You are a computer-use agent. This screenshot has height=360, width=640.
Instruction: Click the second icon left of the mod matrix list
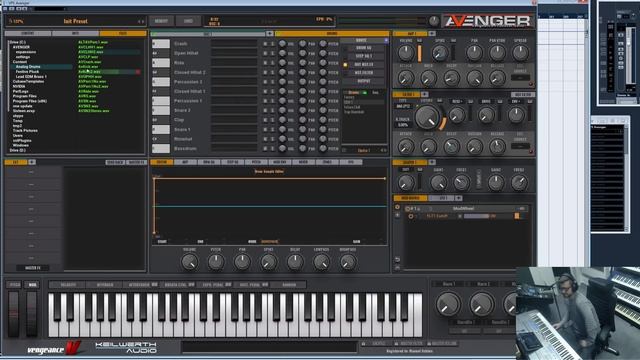(398, 215)
